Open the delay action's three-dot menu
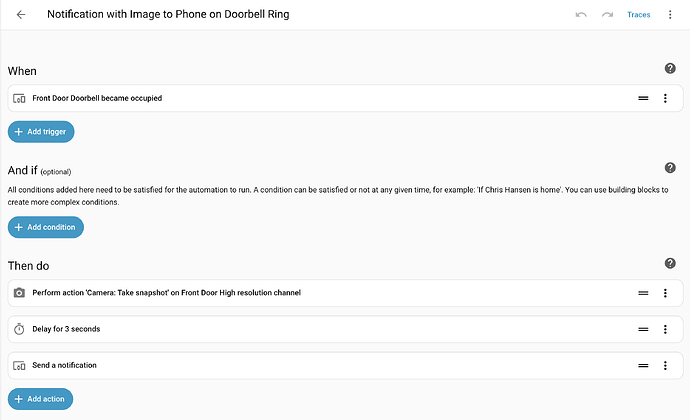Image resolution: width=690 pixels, height=420 pixels. 665,329
